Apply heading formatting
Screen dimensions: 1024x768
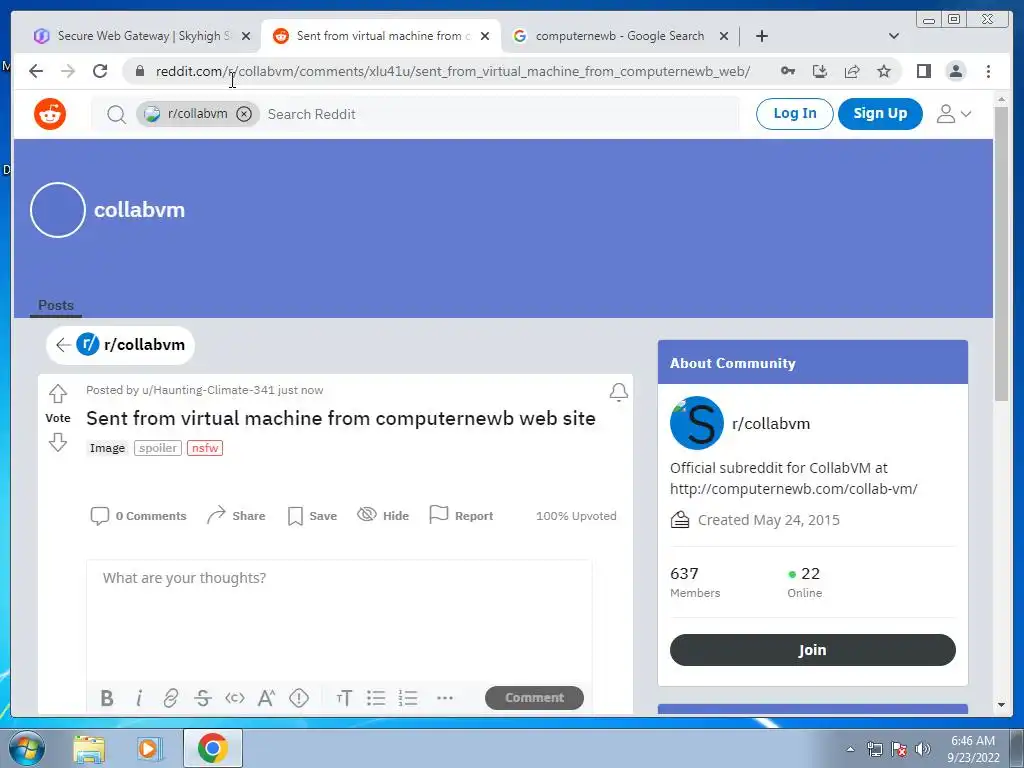[x=344, y=698]
